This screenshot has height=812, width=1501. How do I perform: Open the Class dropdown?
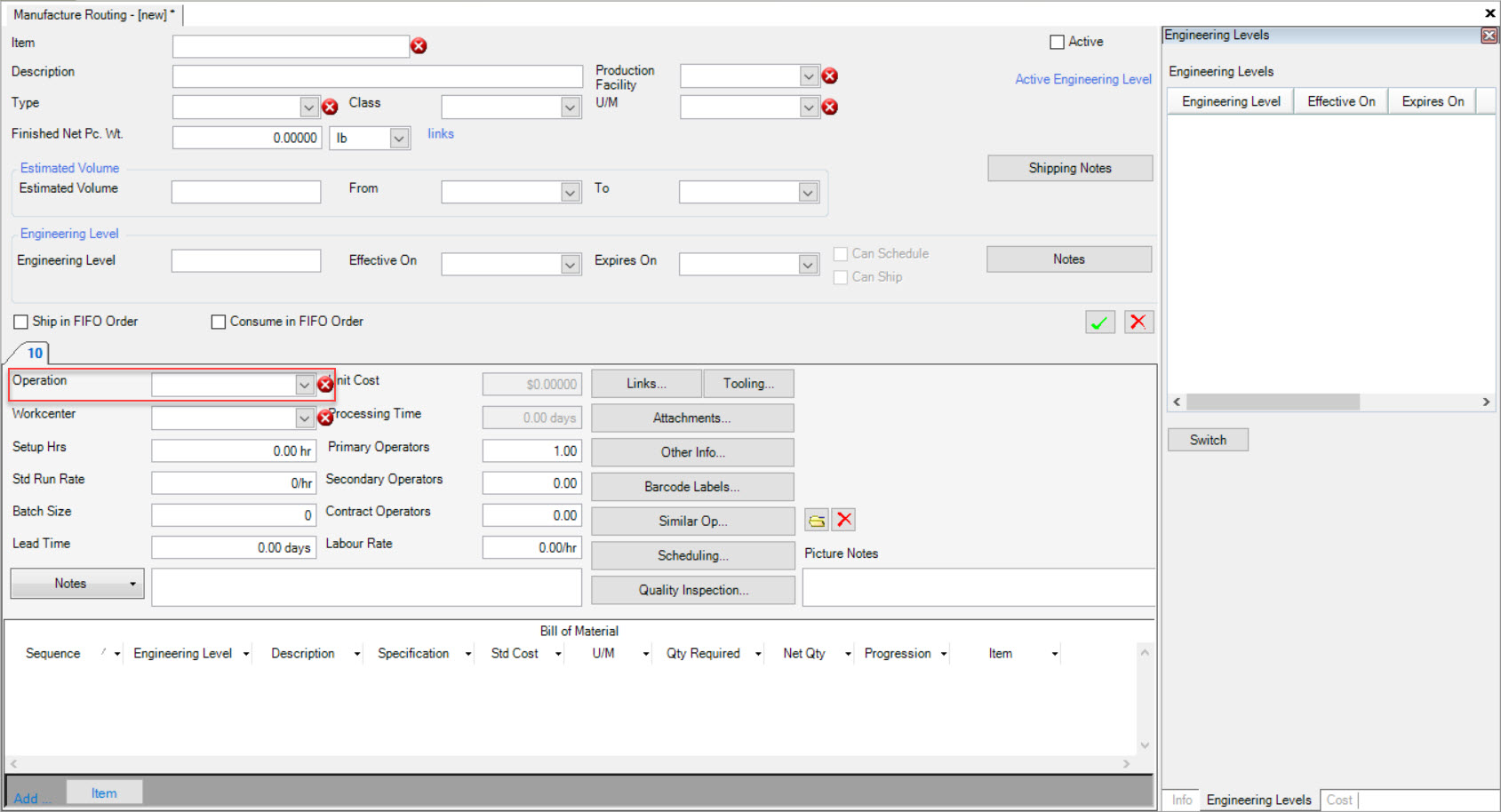click(x=571, y=107)
